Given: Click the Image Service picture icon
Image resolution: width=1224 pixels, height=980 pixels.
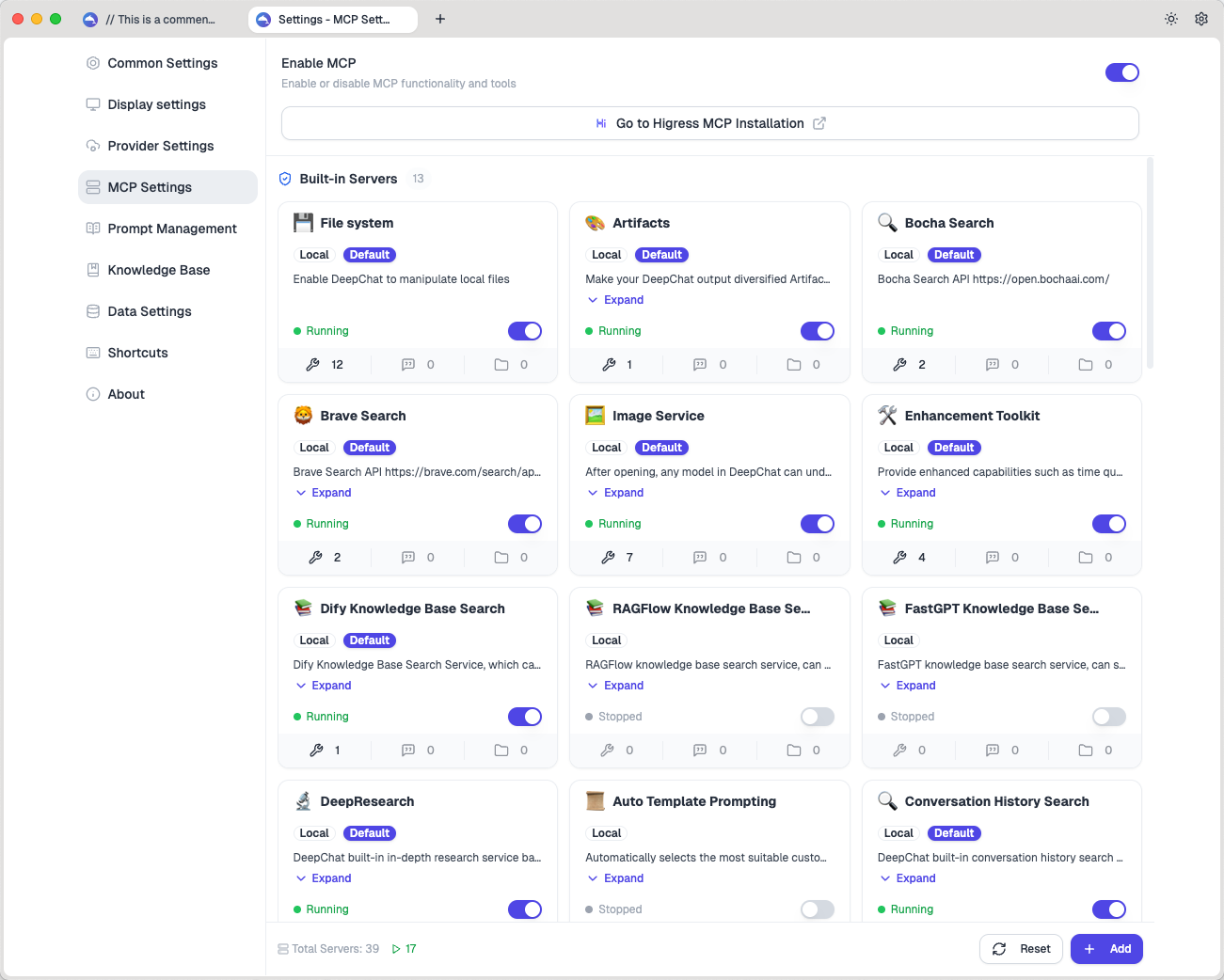Looking at the screenshot, I should pos(596,416).
